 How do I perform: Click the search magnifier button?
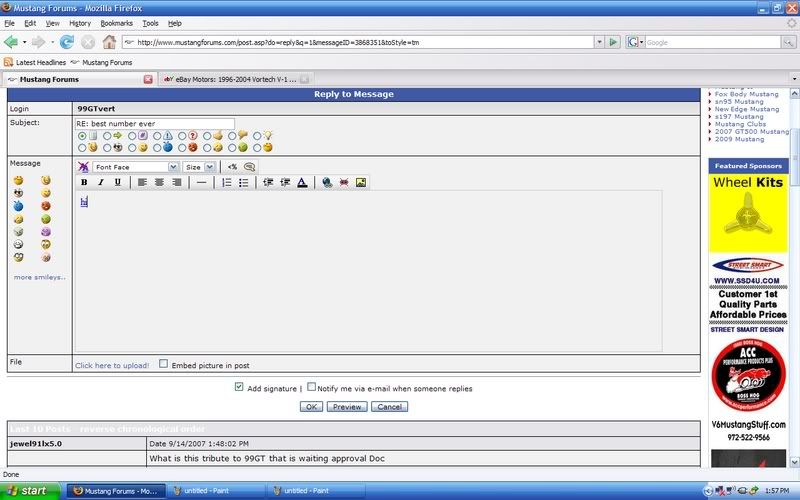click(789, 42)
